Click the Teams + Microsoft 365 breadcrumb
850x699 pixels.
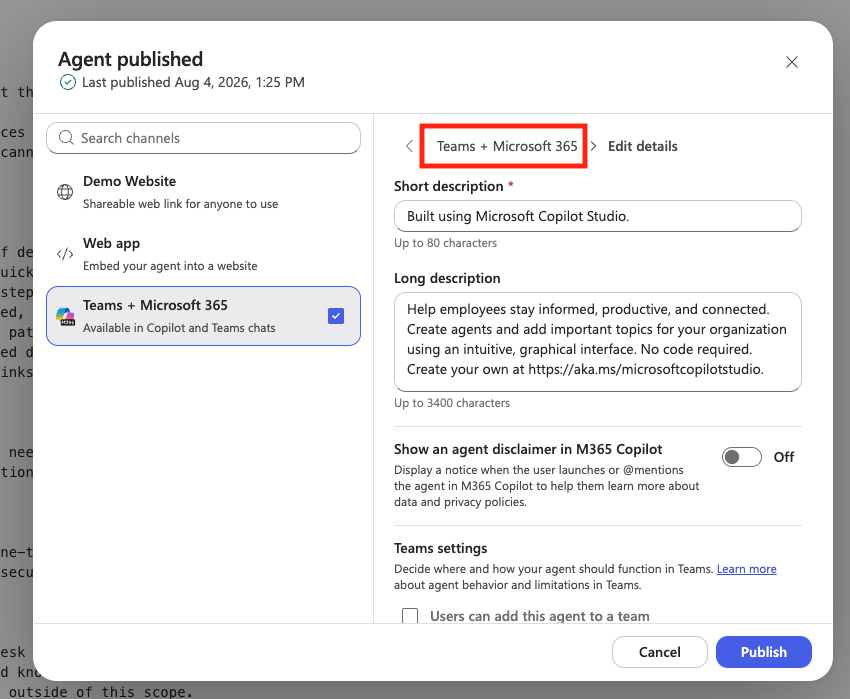click(507, 146)
